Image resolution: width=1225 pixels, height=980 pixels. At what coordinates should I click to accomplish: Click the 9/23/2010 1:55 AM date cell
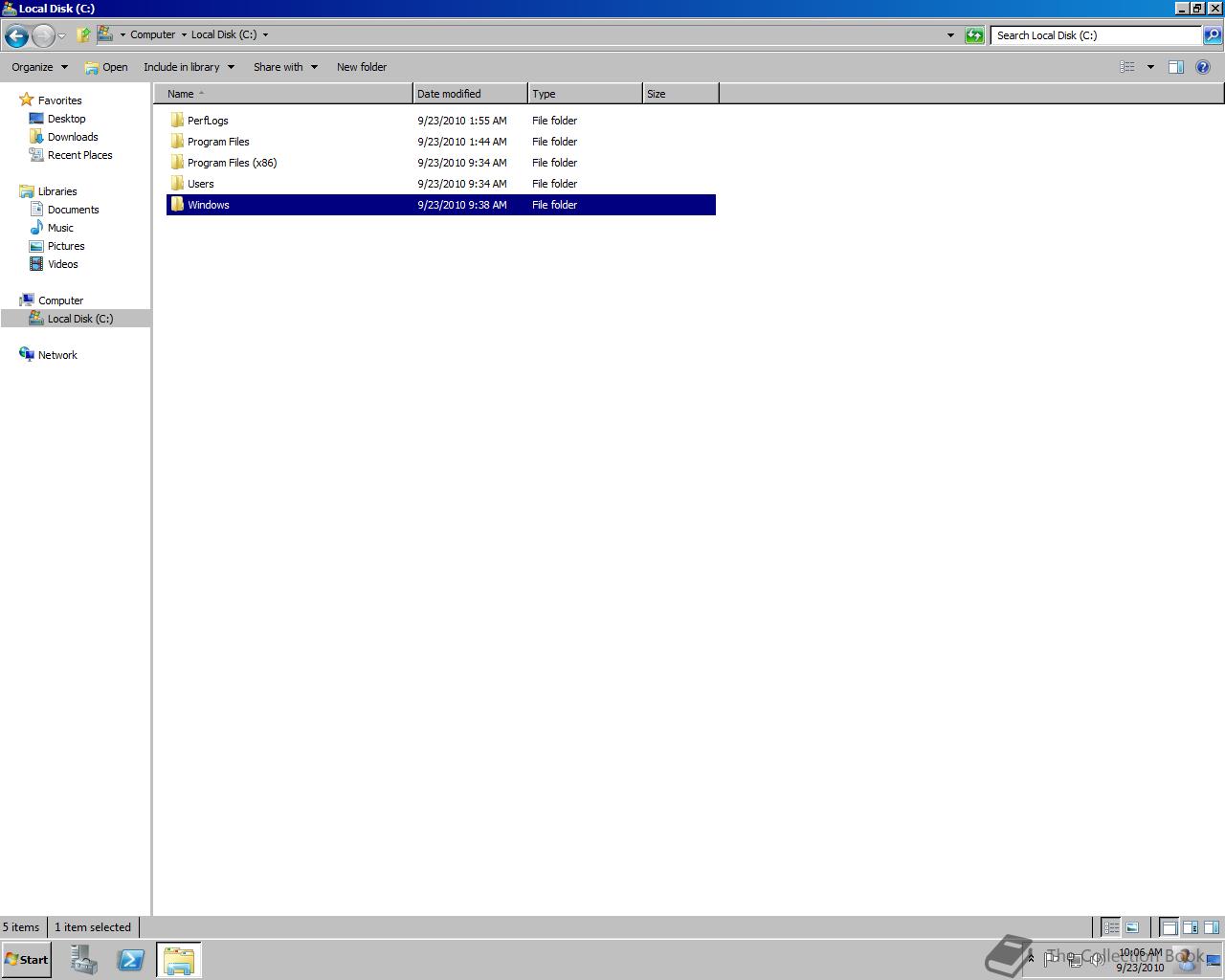coord(462,121)
